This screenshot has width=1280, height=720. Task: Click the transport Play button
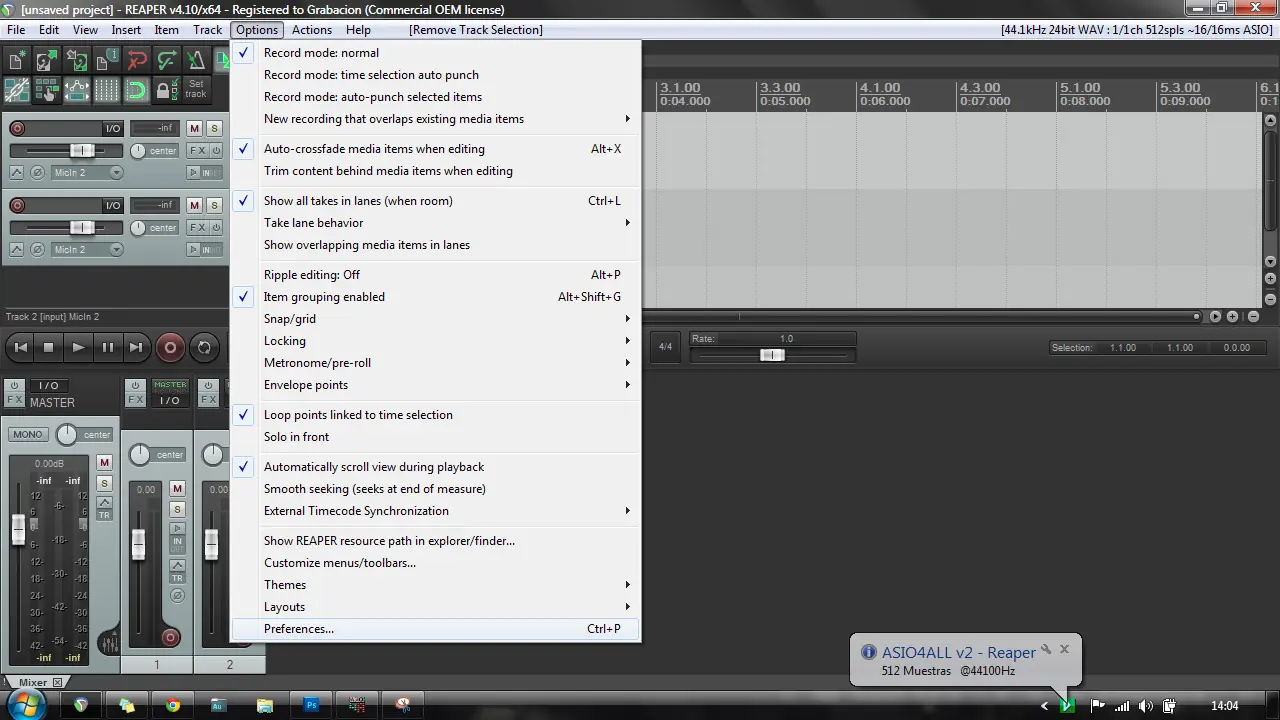[x=78, y=347]
